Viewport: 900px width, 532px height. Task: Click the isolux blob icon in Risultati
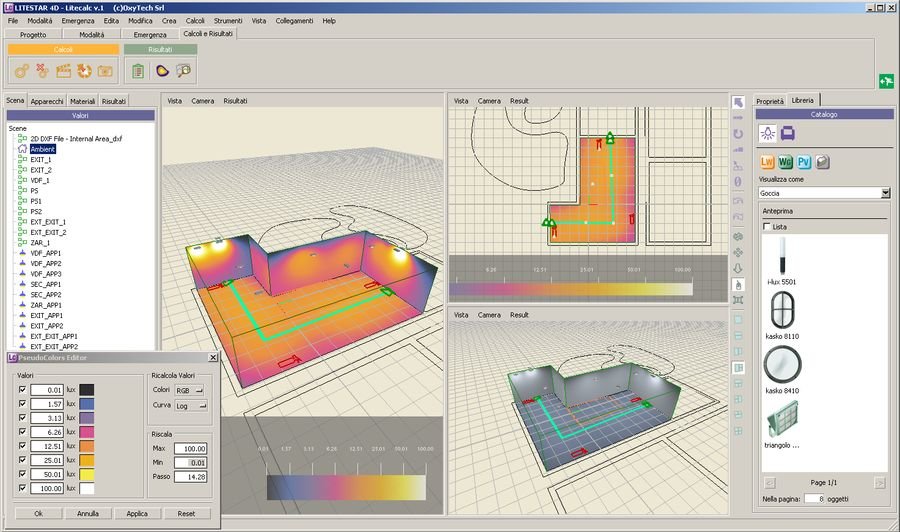(x=162, y=71)
